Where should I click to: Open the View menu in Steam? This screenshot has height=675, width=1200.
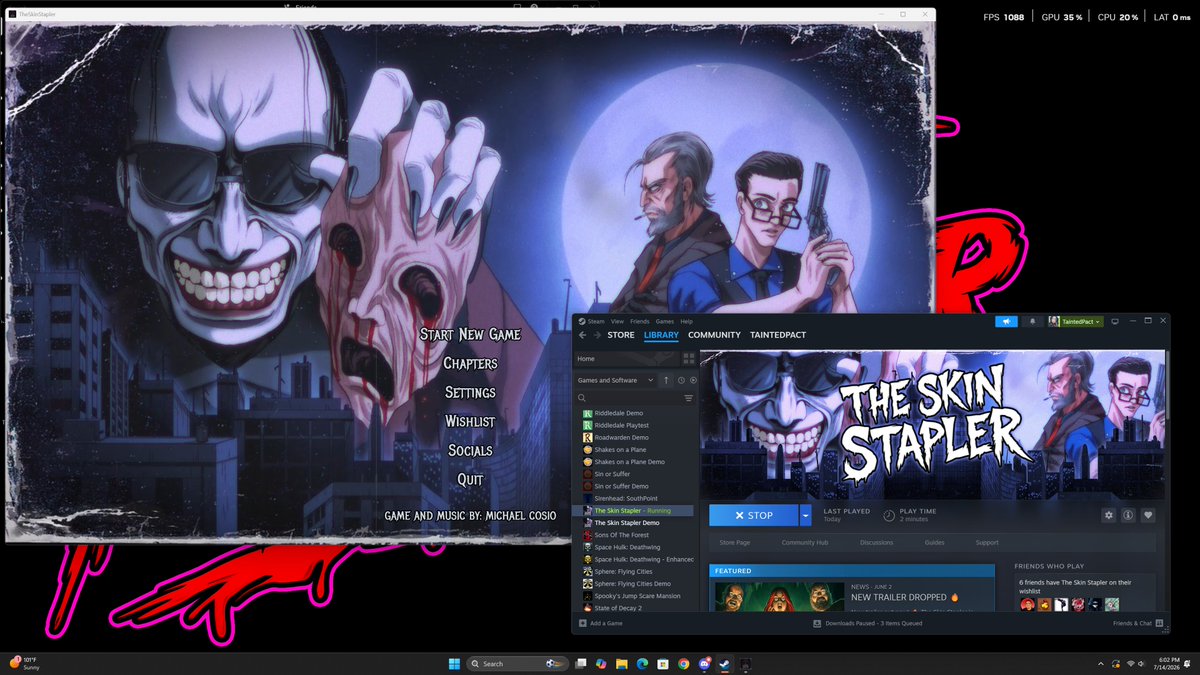click(x=618, y=321)
